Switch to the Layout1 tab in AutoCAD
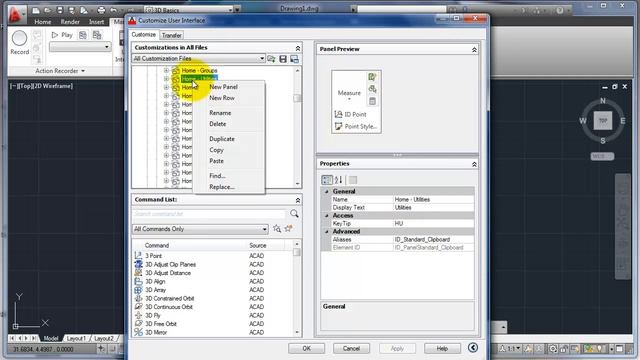This screenshot has width=640, height=360. click(76, 338)
